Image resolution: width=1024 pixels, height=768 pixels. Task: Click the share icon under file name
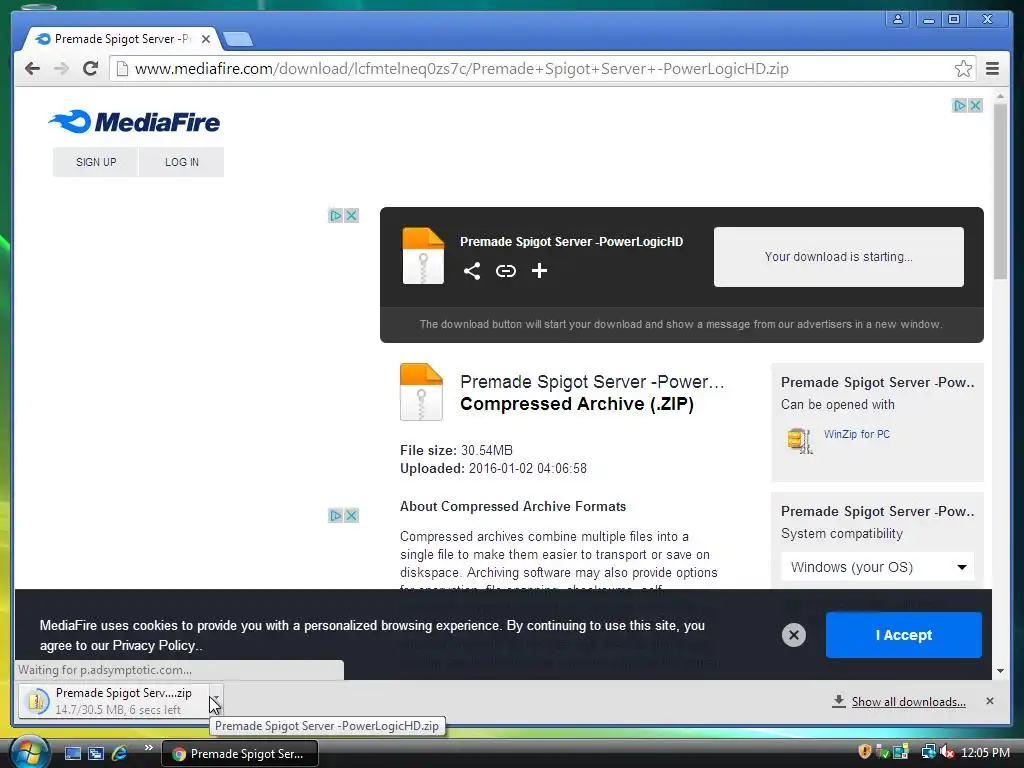472,271
